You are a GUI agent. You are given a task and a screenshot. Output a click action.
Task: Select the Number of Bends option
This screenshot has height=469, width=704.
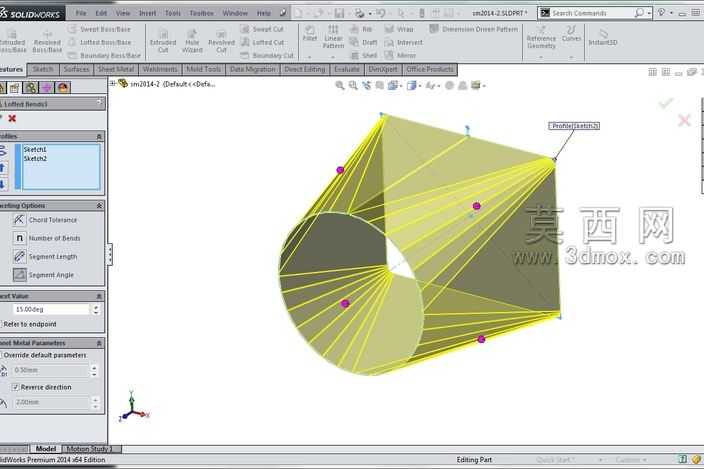(x=47, y=238)
